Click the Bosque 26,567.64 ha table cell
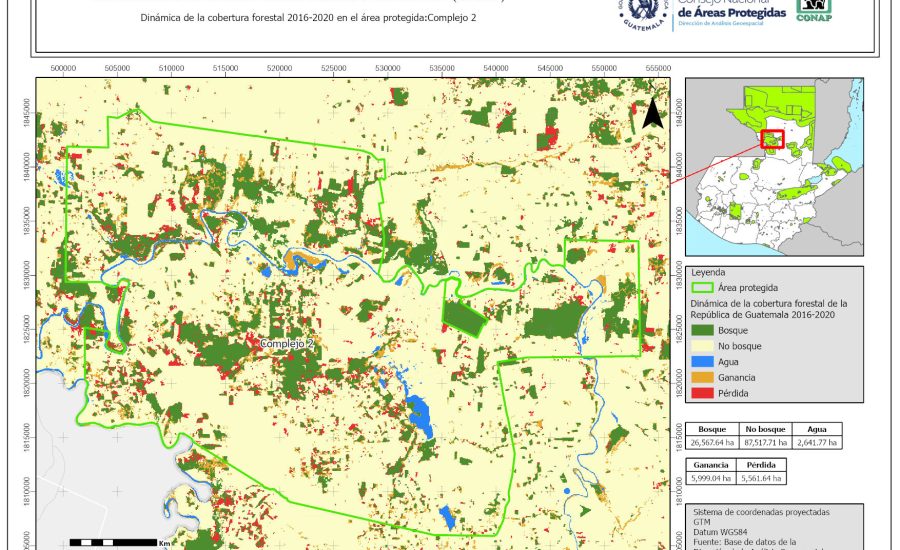The image size is (900, 550). [711, 441]
